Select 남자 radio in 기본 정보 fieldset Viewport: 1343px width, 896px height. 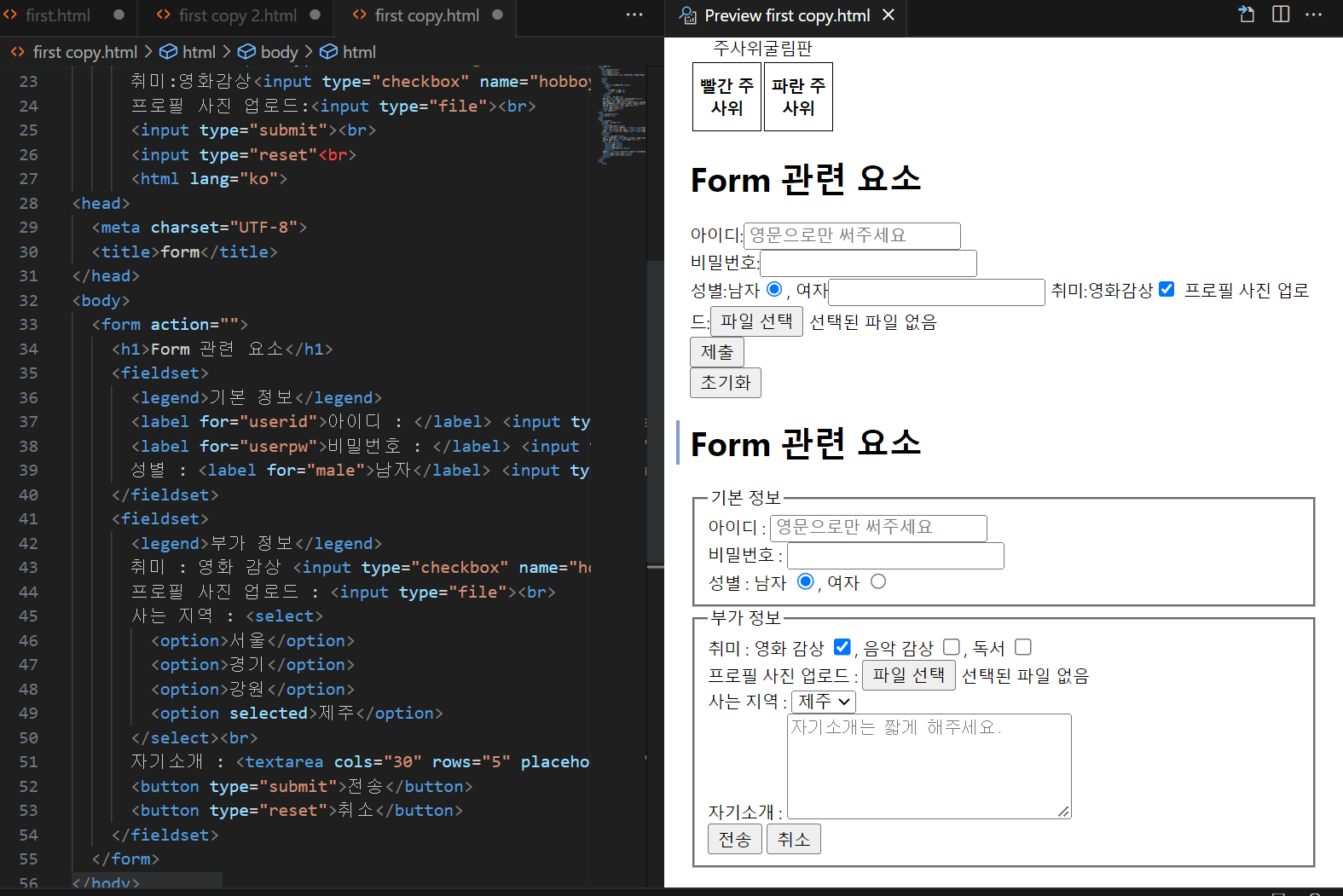click(805, 581)
